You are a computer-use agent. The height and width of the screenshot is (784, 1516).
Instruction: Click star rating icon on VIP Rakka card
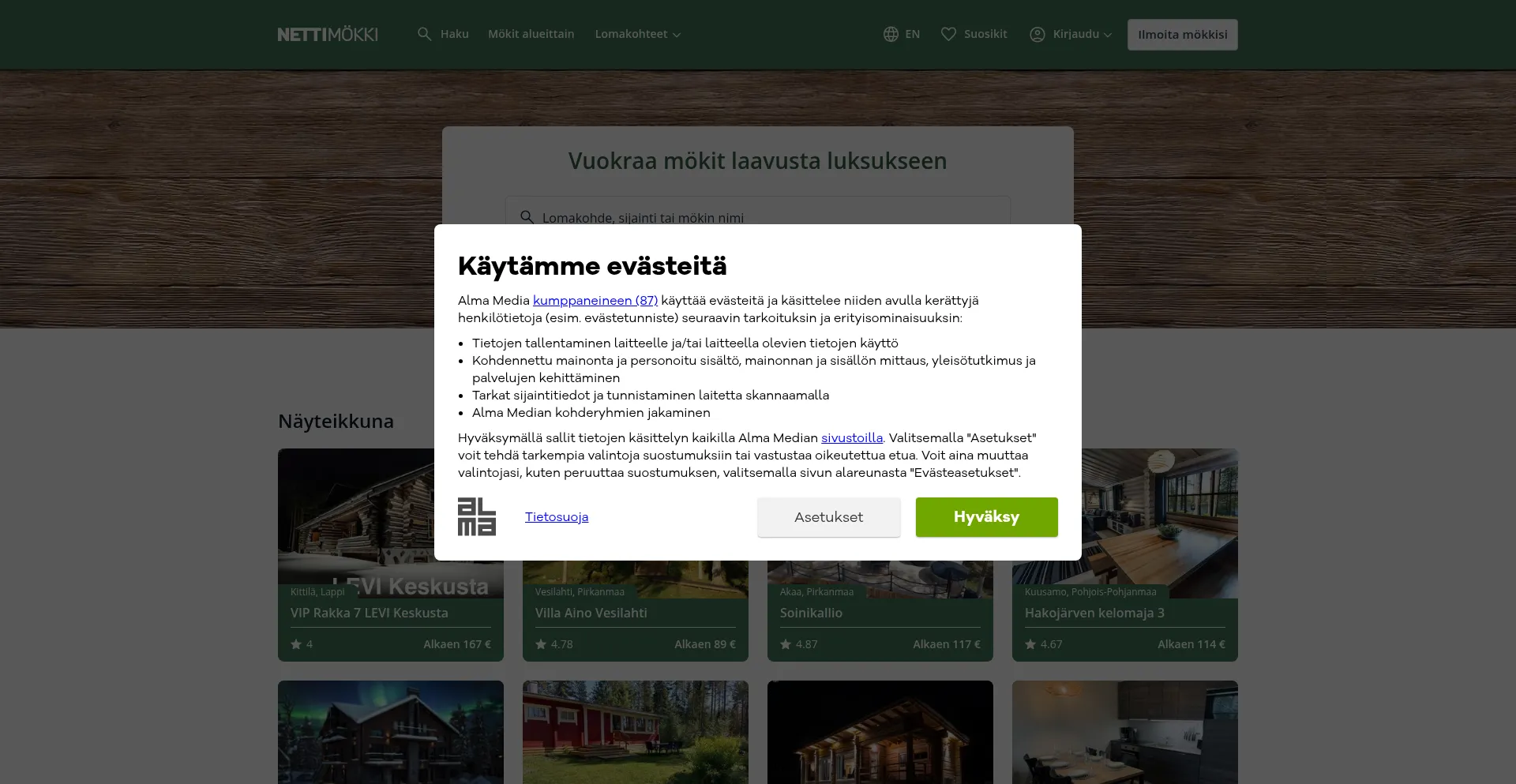click(x=296, y=644)
